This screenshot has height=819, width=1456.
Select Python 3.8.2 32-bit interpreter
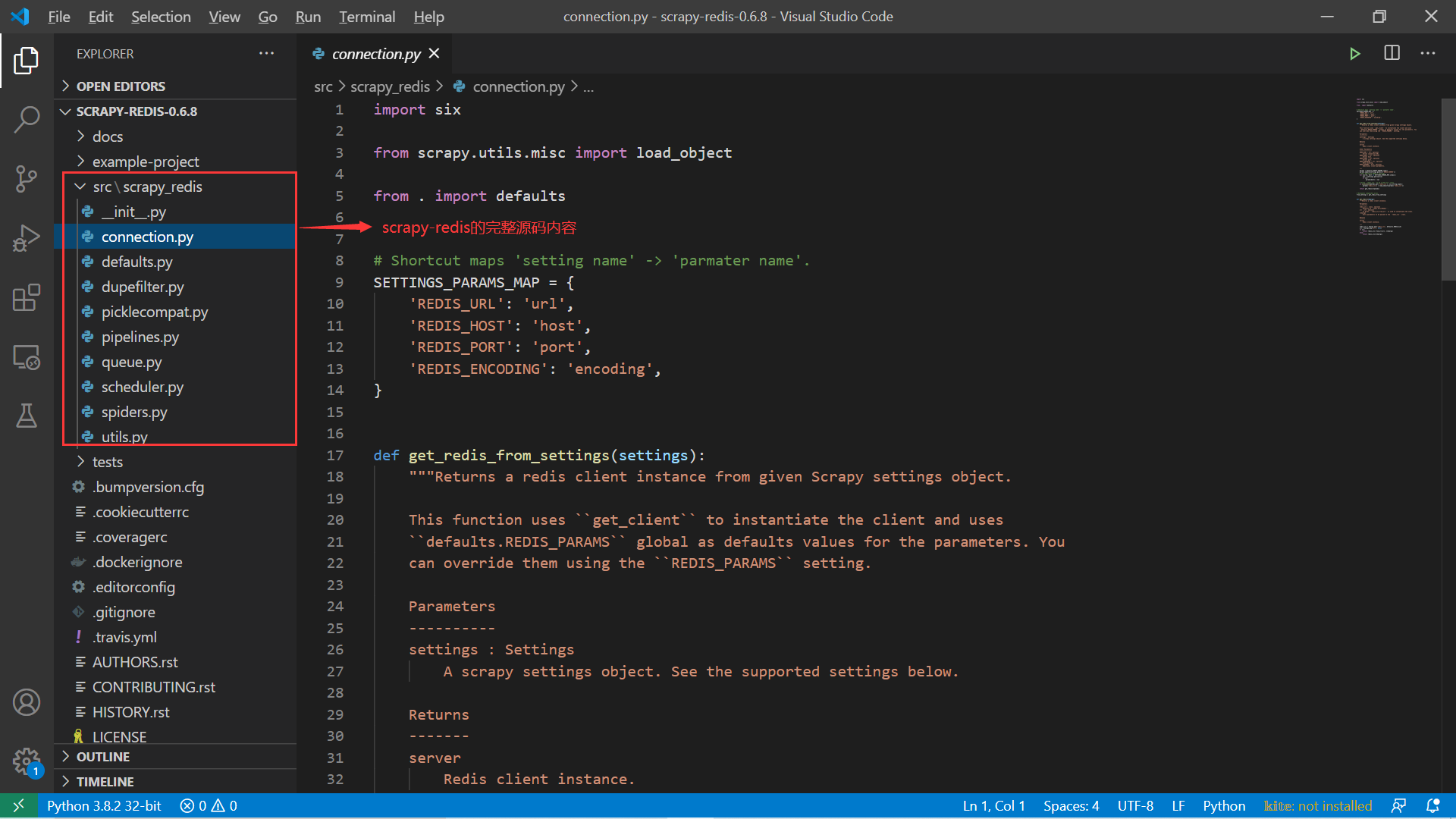(104, 805)
